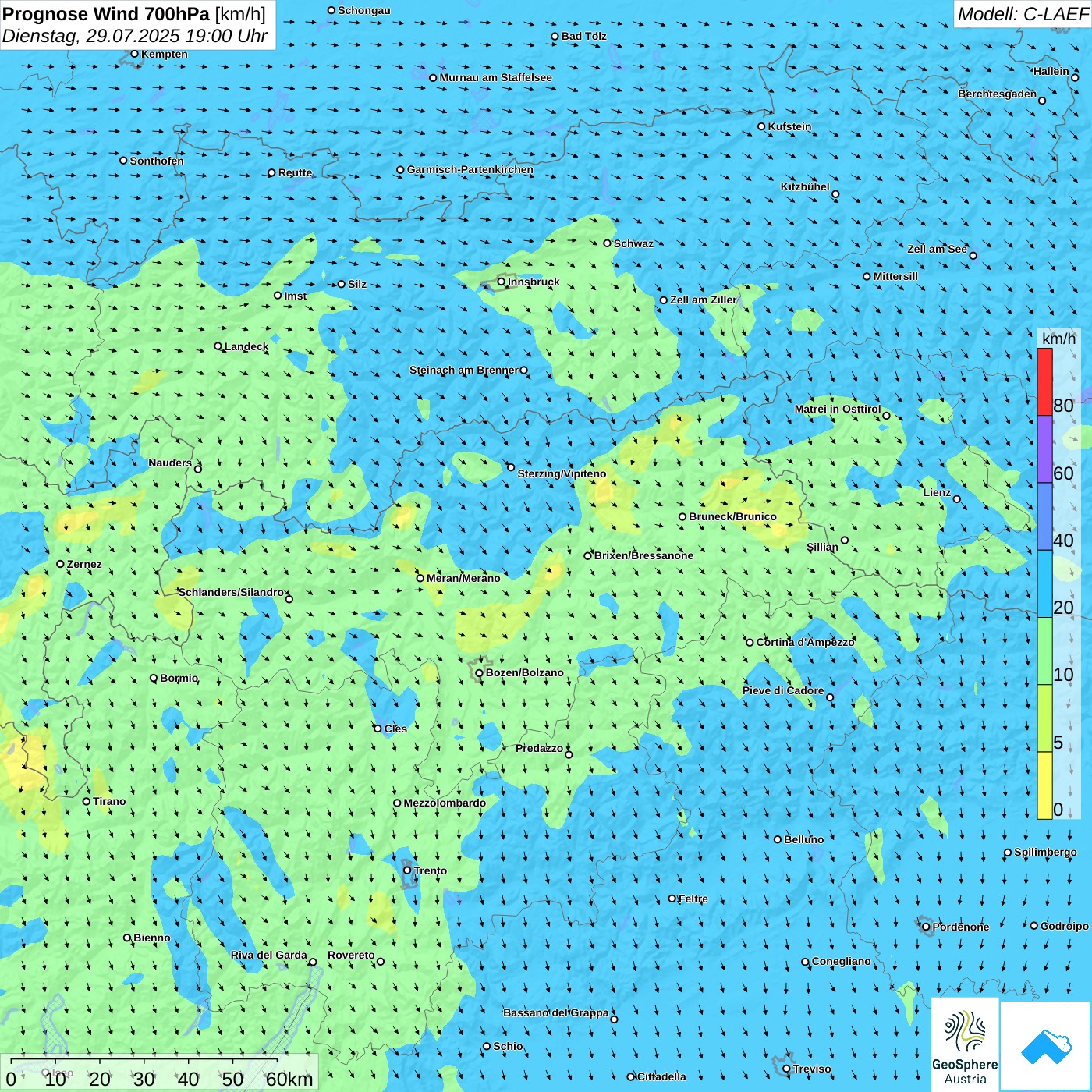Viewport: 1092px width, 1092px height.
Task: Click the 'Sterzing/Vipiteno' label
Action: (x=562, y=473)
